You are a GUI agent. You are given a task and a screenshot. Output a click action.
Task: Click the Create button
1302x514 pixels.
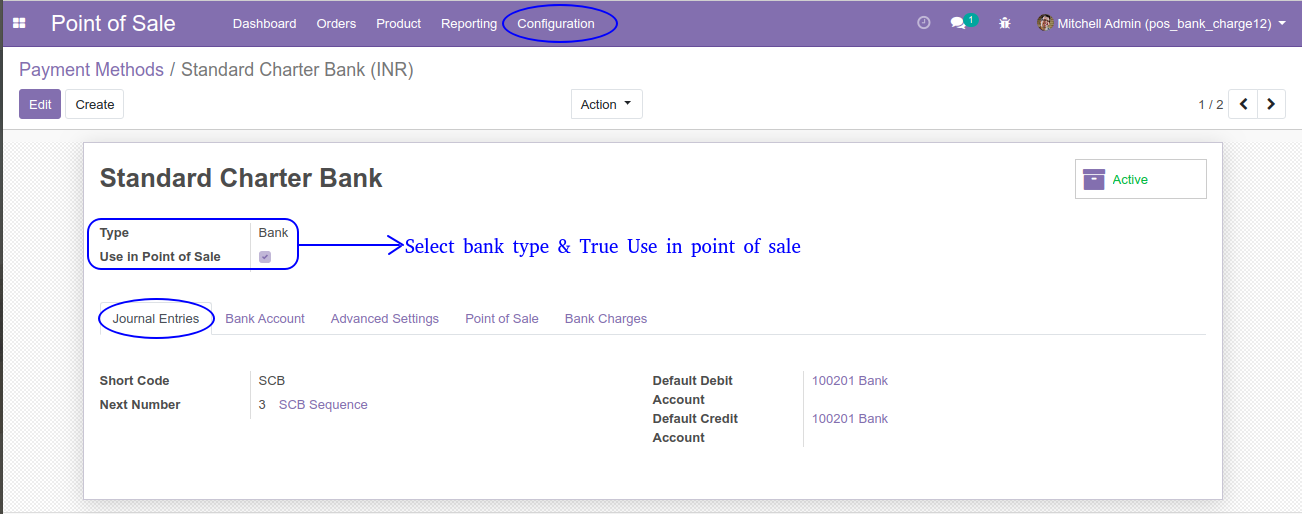tap(95, 104)
